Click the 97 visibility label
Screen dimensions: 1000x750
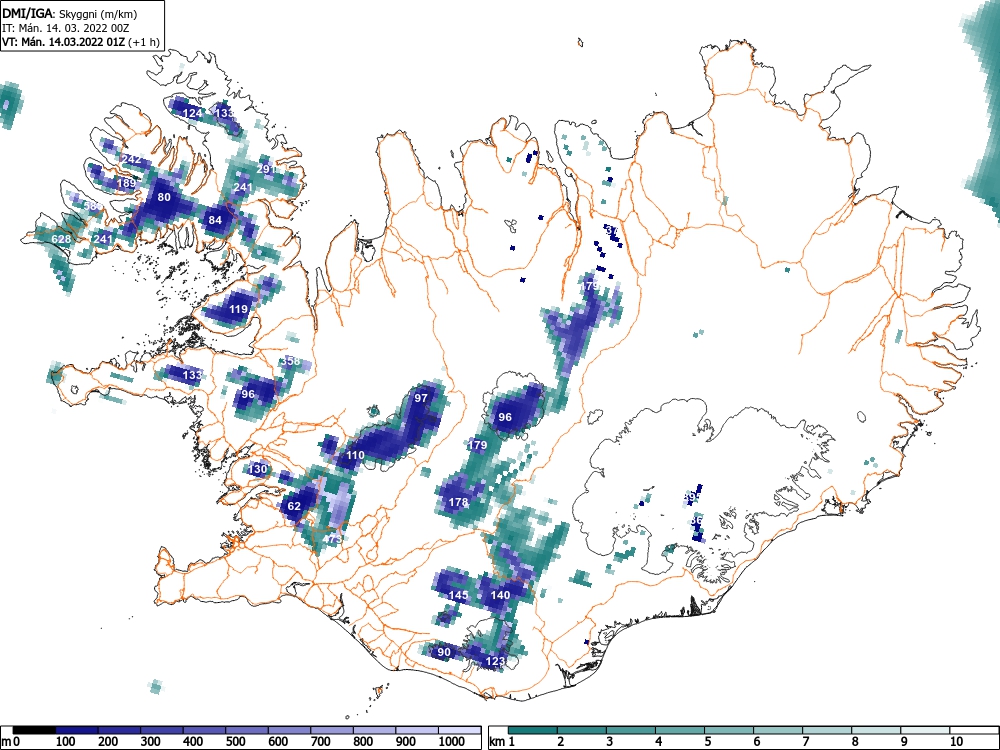[420, 399]
